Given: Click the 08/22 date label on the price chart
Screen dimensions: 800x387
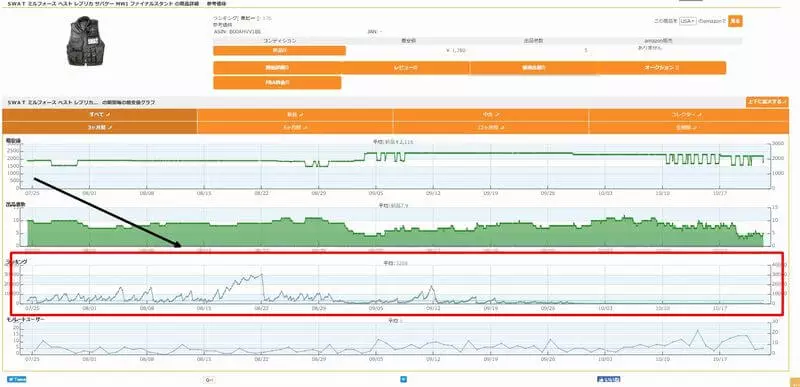Looking at the screenshot, I should point(261,194).
